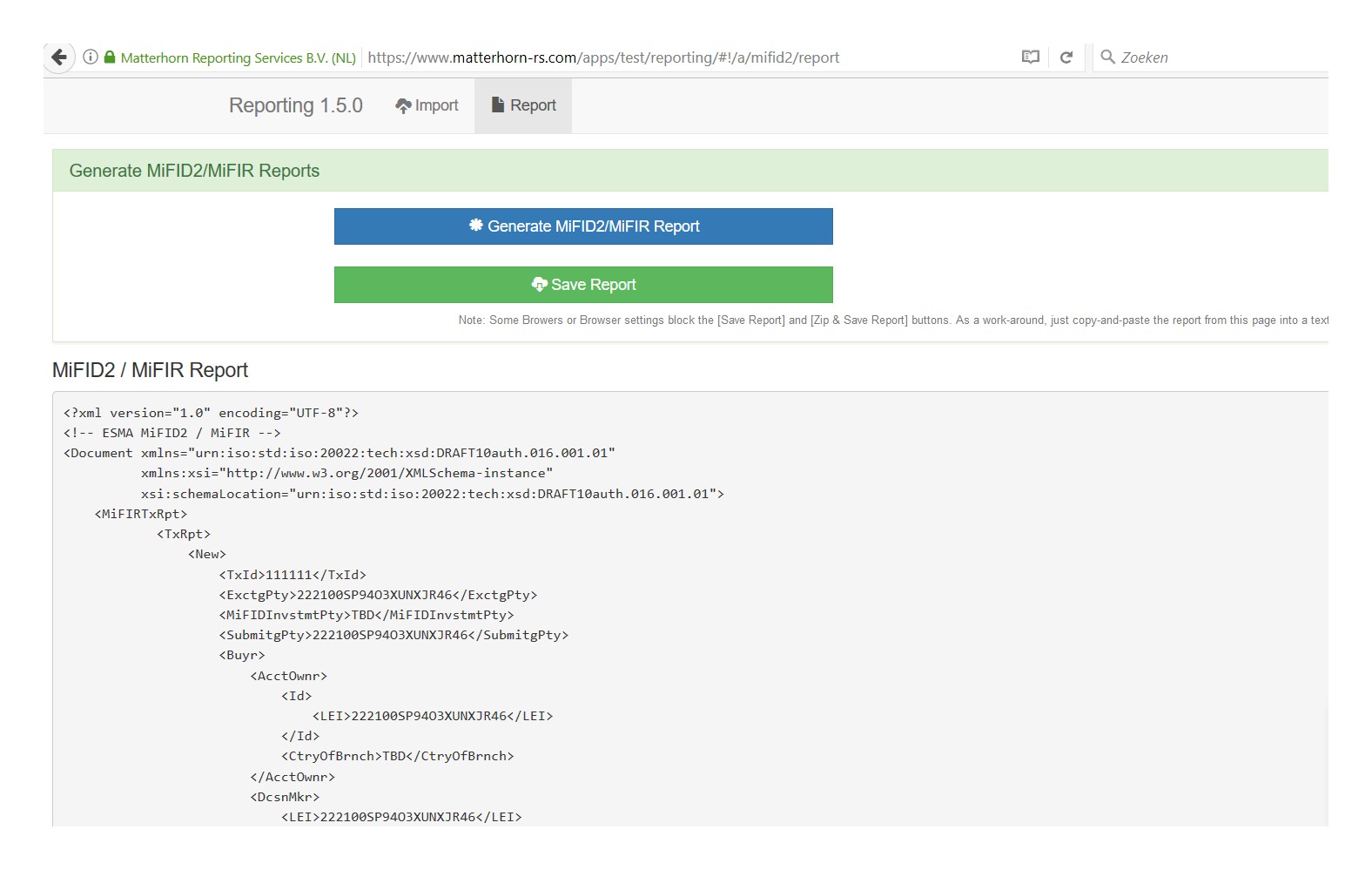Click the MiFID2 / MiFIR Report heading

tap(150, 370)
